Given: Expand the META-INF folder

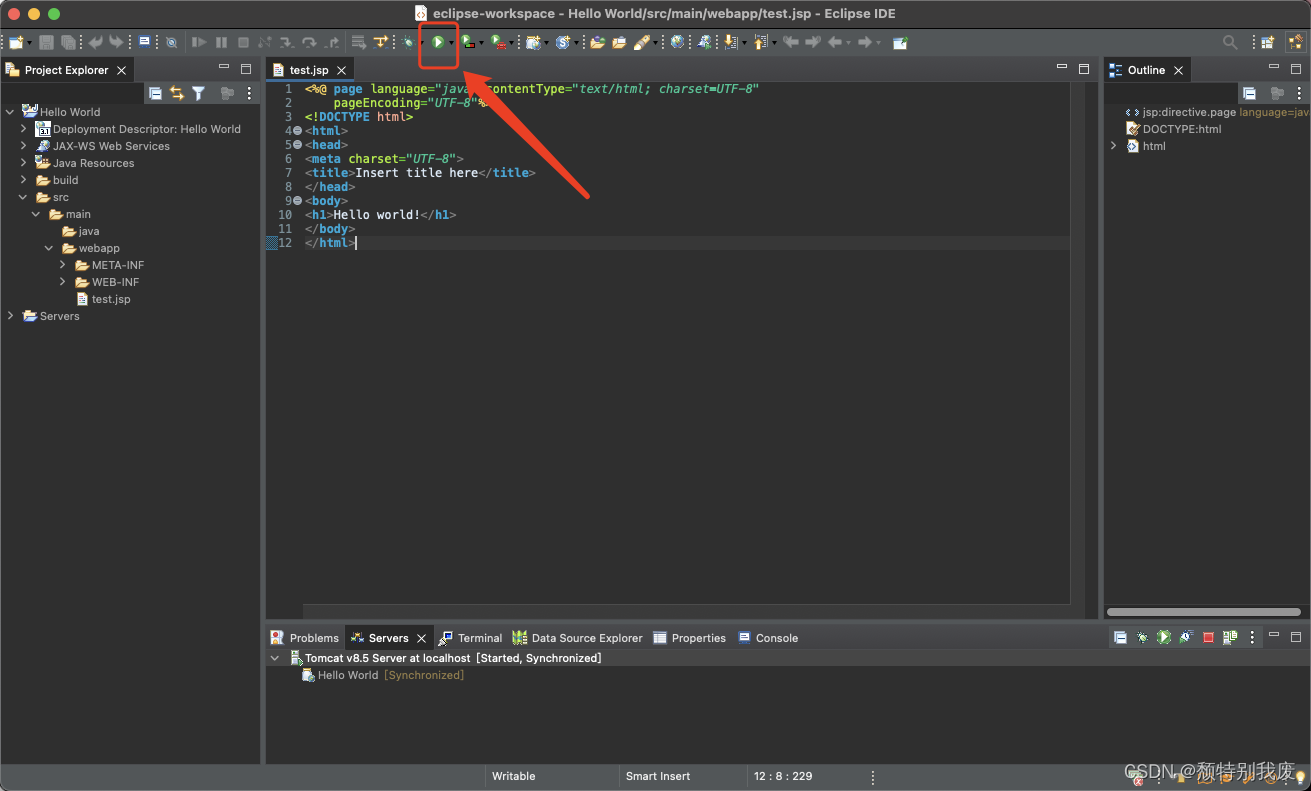Looking at the screenshot, I should click(63, 265).
